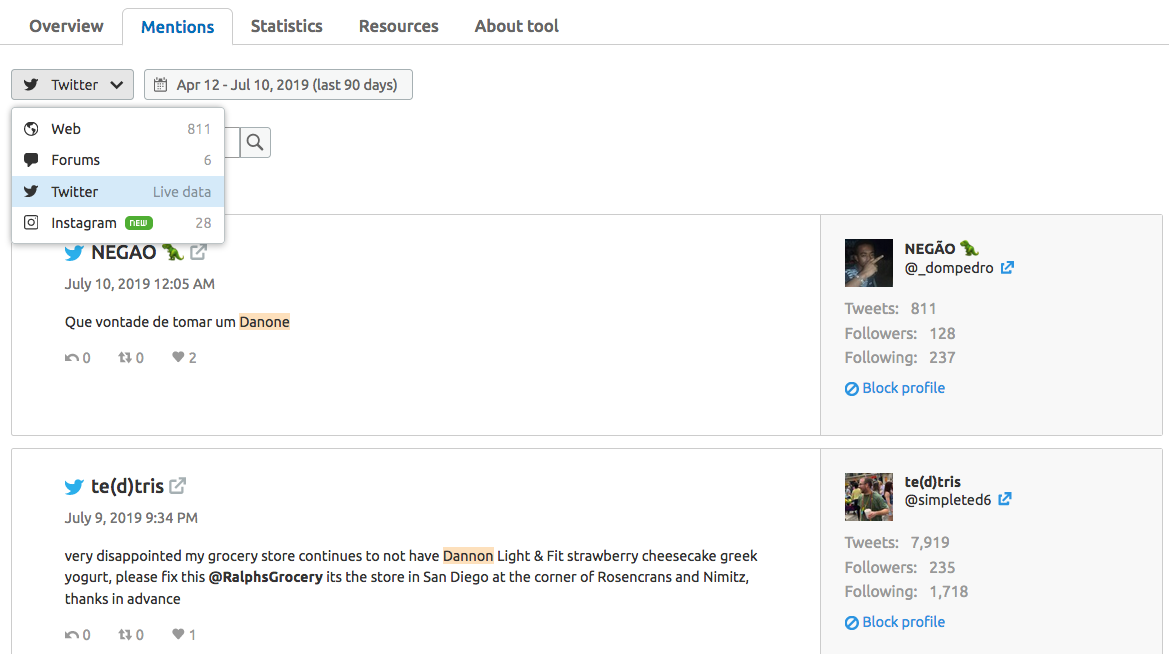Click the search magnifier icon
This screenshot has height=654, width=1169.
pyautogui.click(x=255, y=143)
